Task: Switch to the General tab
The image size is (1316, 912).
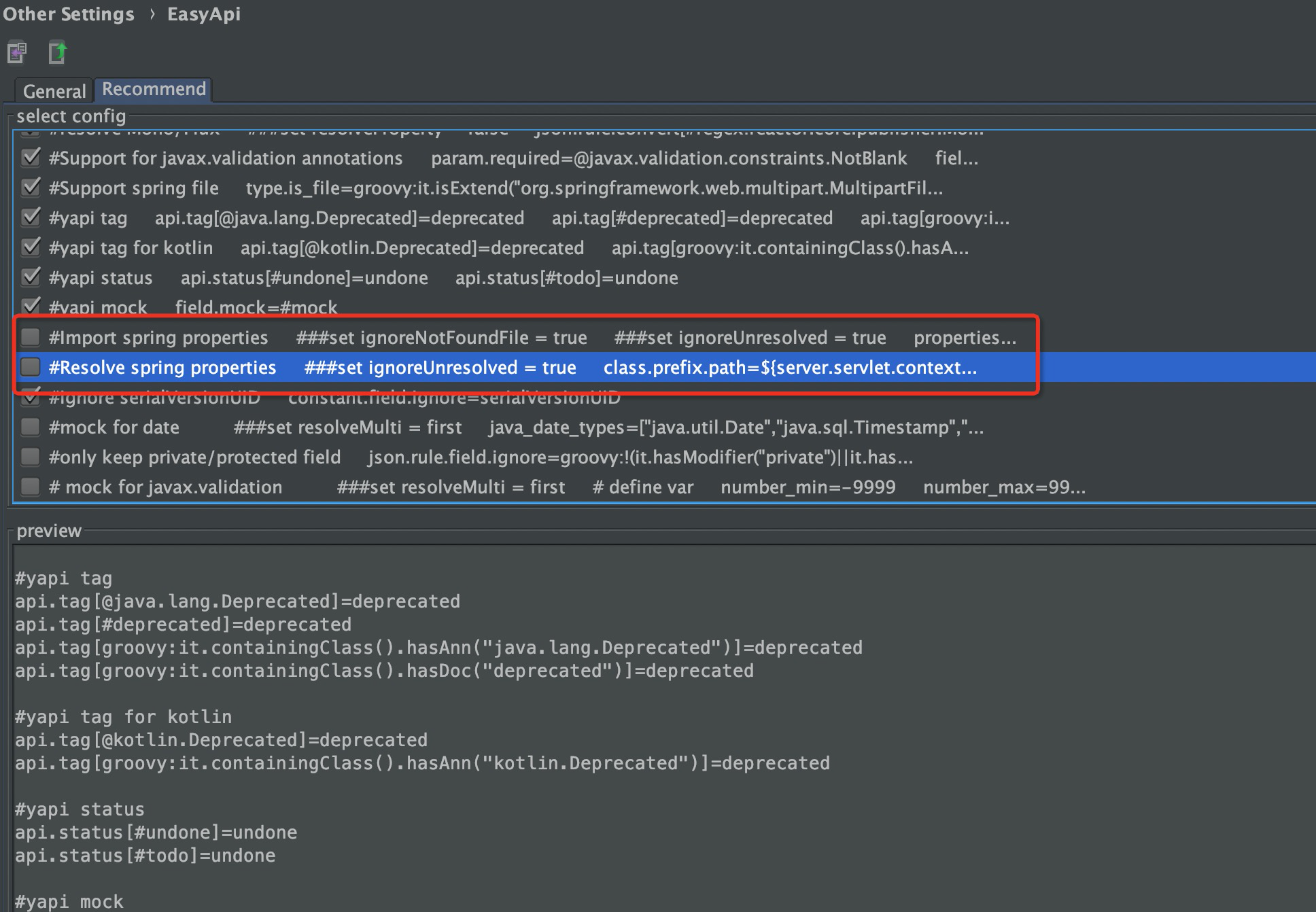Action: tap(54, 91)
